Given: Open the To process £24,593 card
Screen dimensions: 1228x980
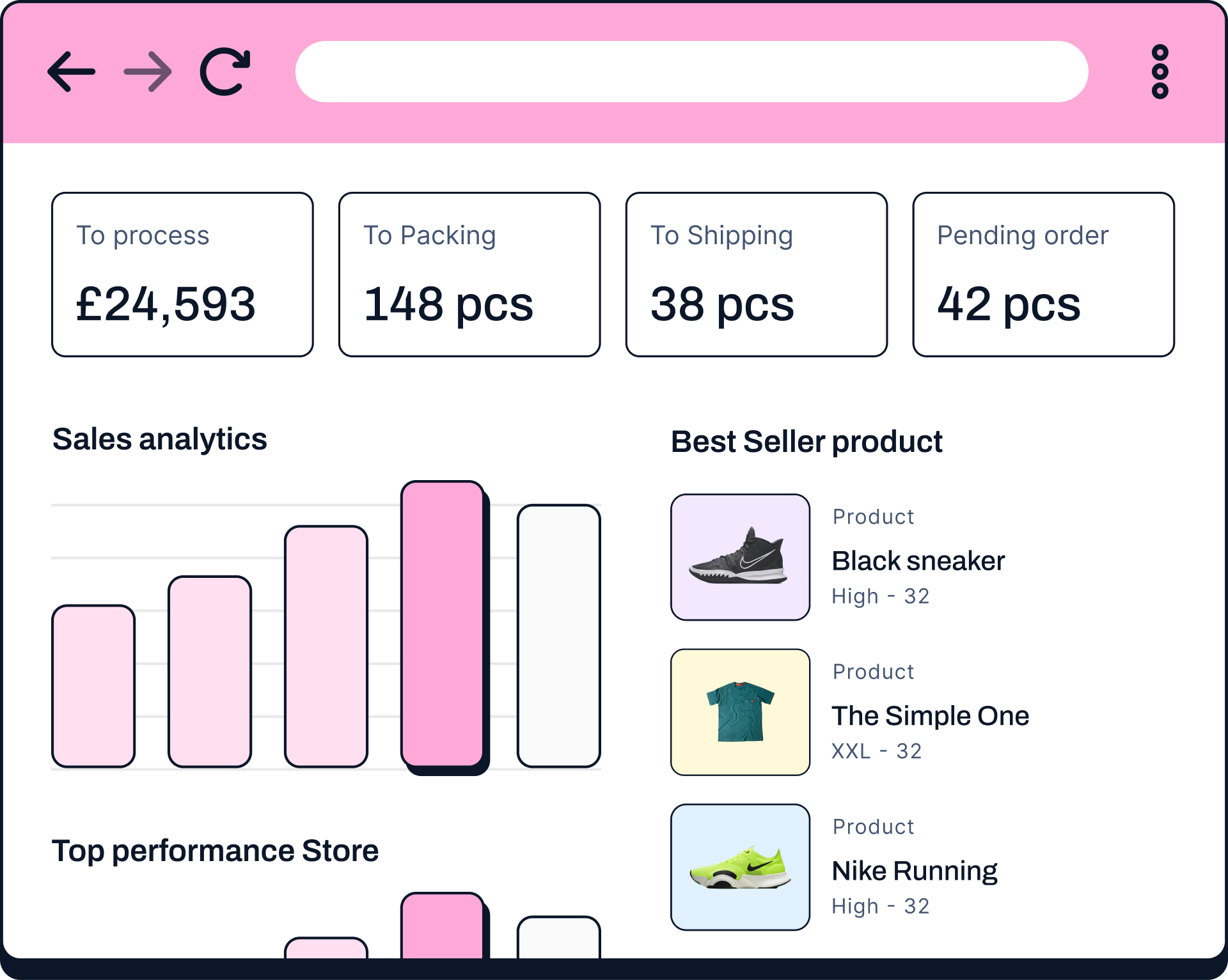Looking at the screenshot, I should [183, 274].
